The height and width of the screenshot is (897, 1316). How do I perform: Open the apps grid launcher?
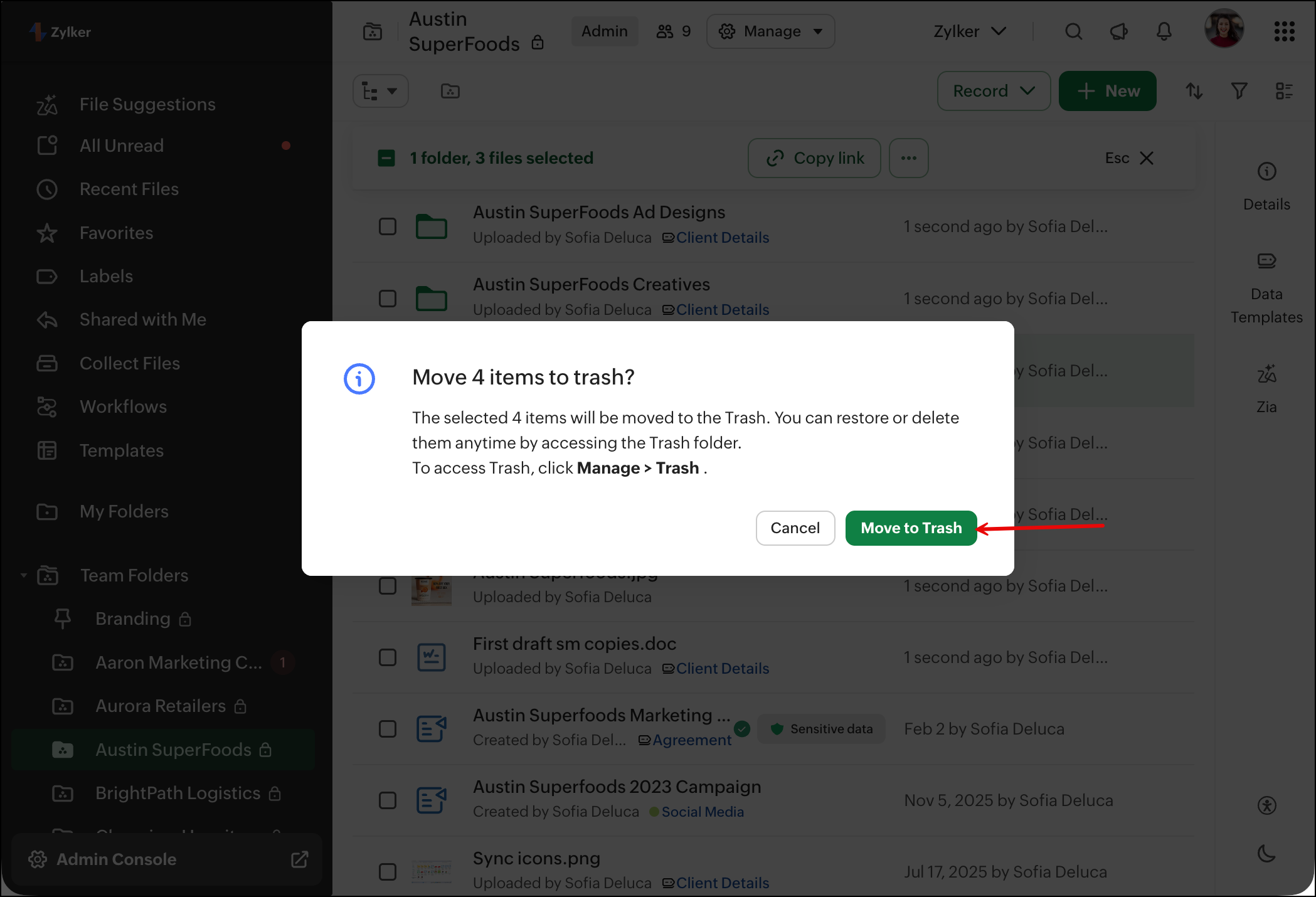point(1284,31)
